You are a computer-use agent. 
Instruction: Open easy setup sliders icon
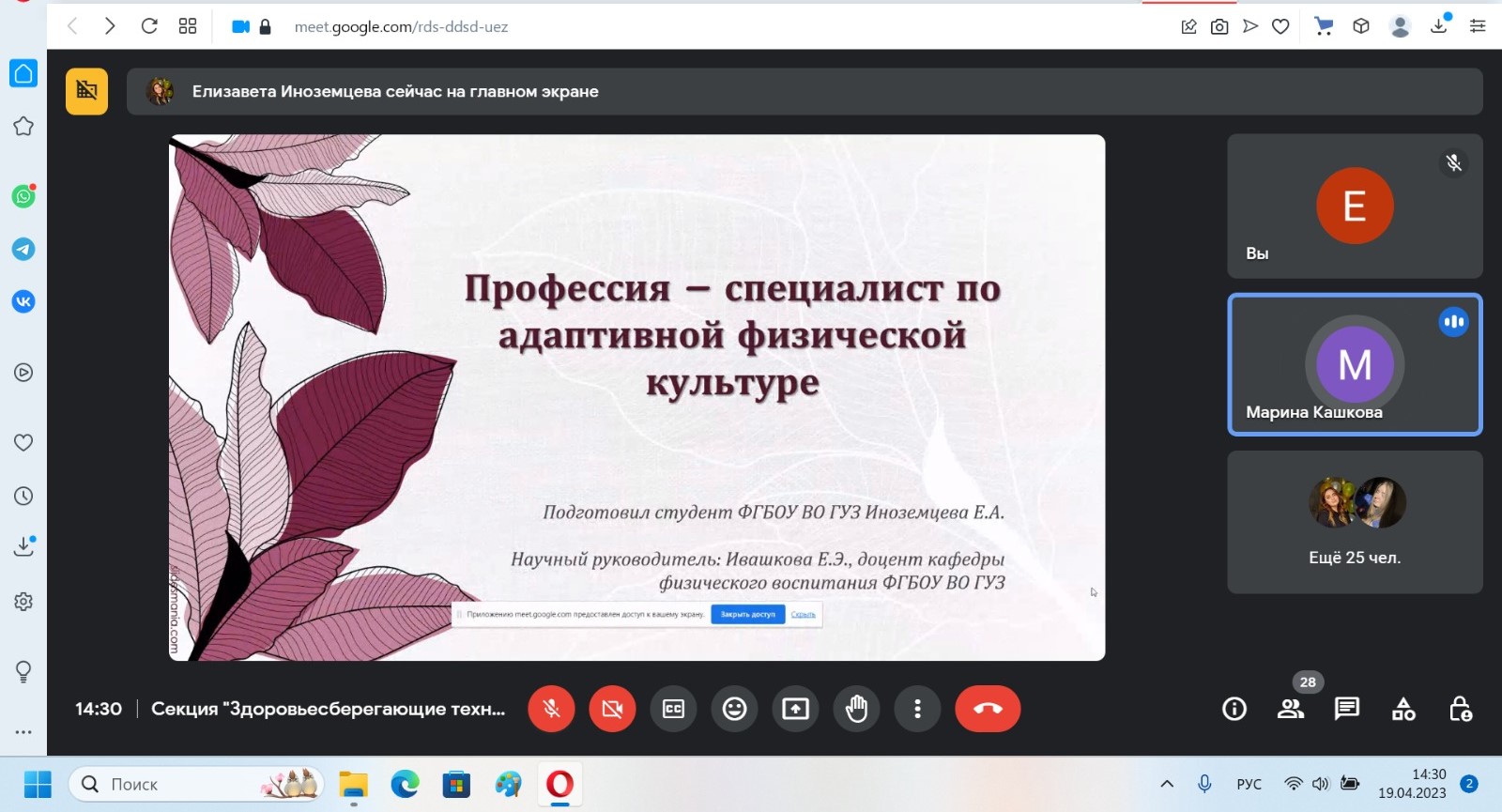1478,26
